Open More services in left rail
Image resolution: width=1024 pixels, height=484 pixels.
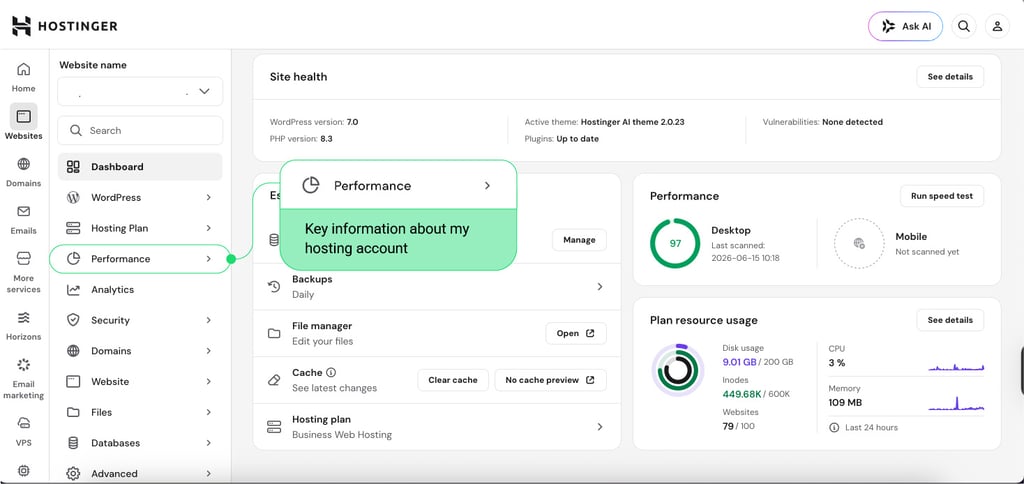(x=24, y=272)
